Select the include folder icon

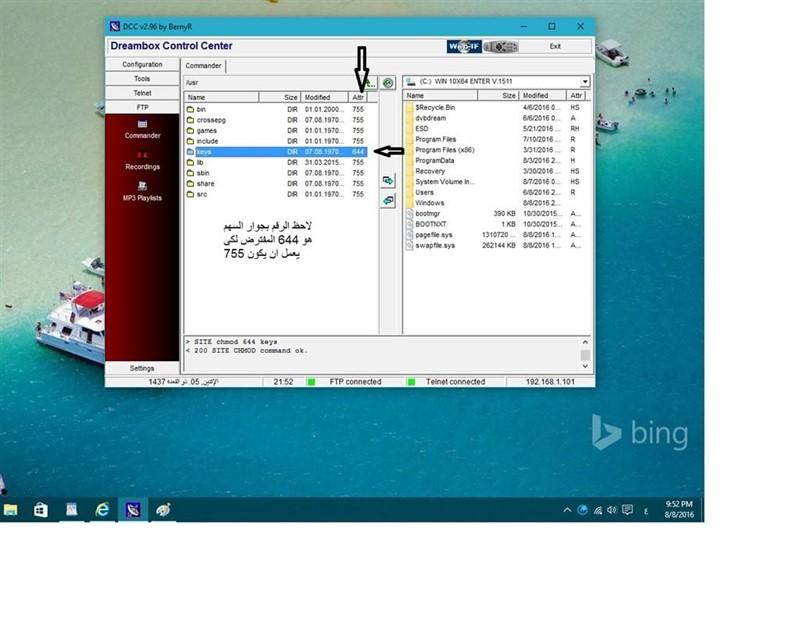(x=190, y=141)
